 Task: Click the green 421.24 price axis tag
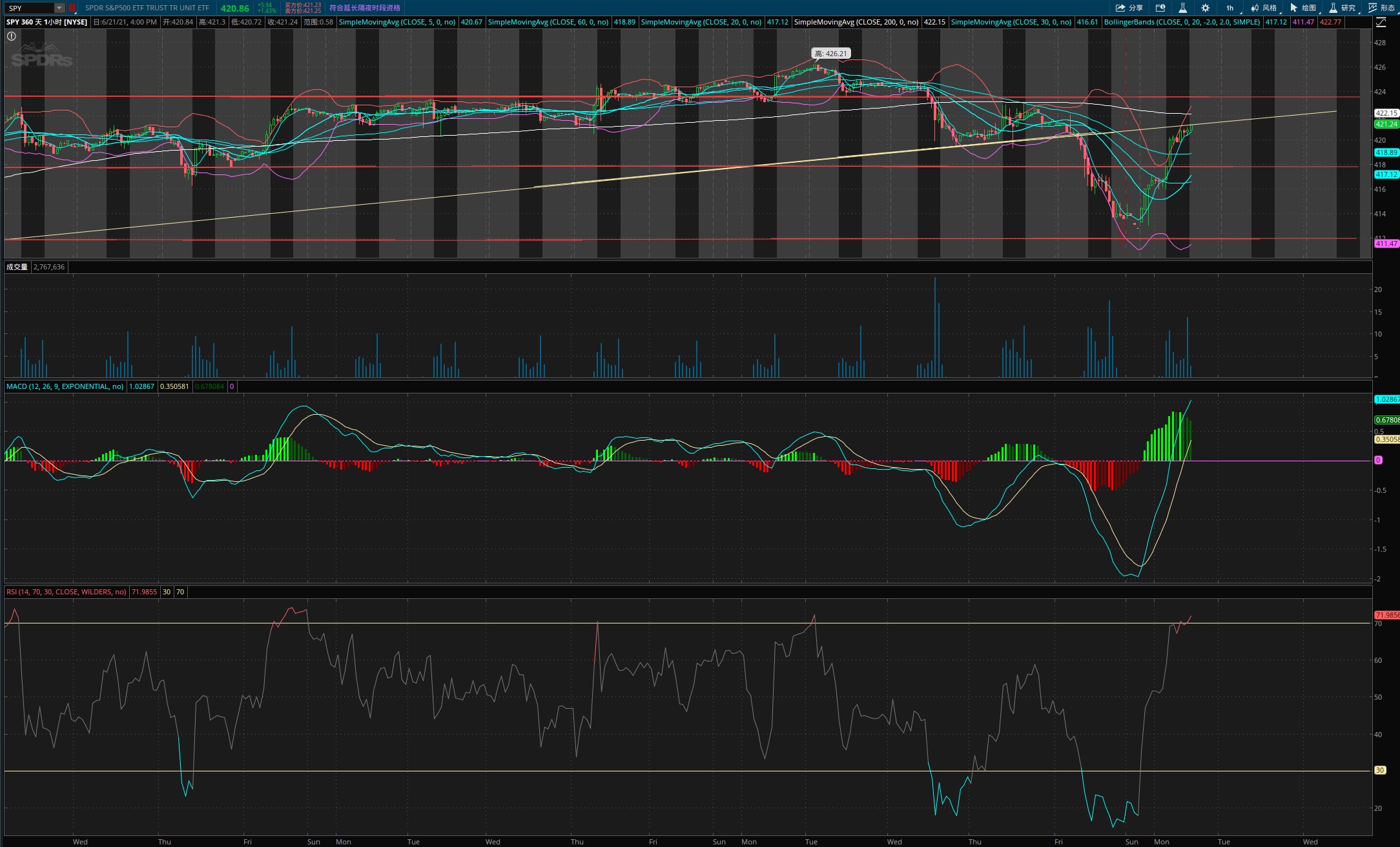(x=1386, y=124)
